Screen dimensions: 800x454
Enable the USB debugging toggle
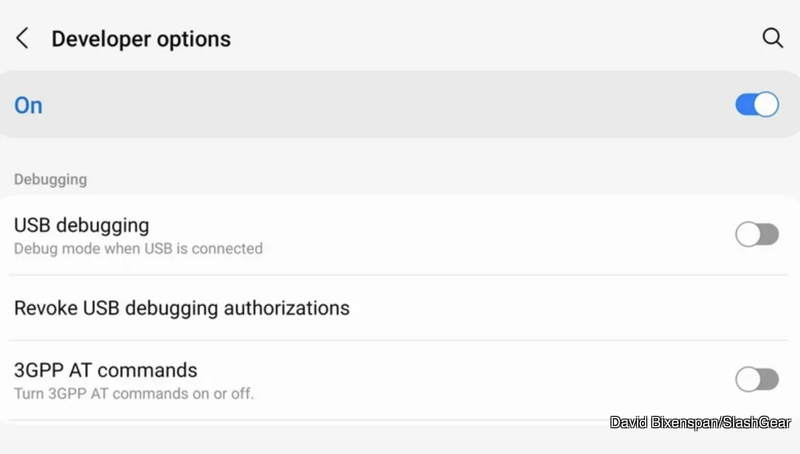pyautogui.click(x=757, y=234)
